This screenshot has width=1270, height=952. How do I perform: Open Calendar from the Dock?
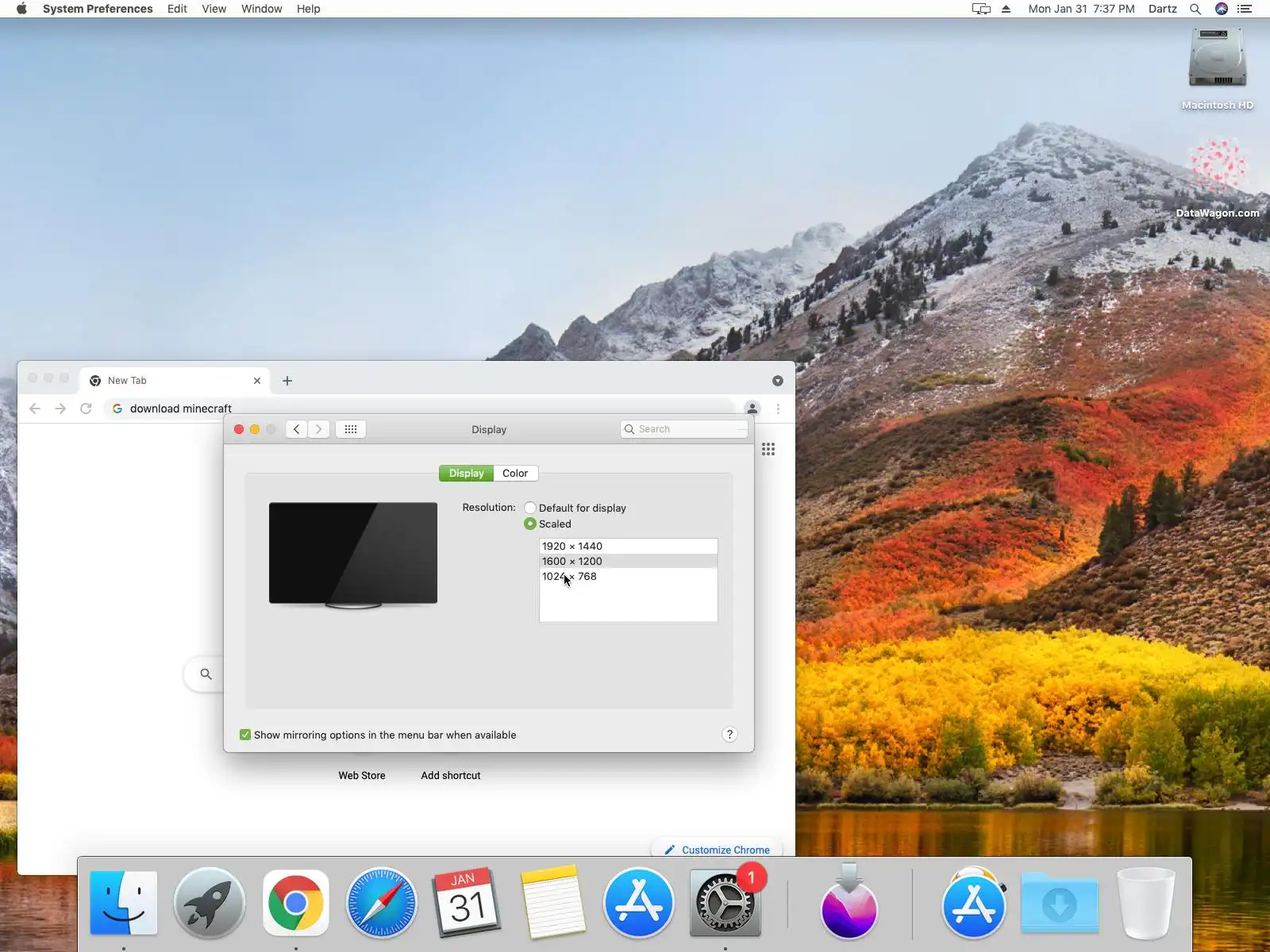(x=467, y=903)
